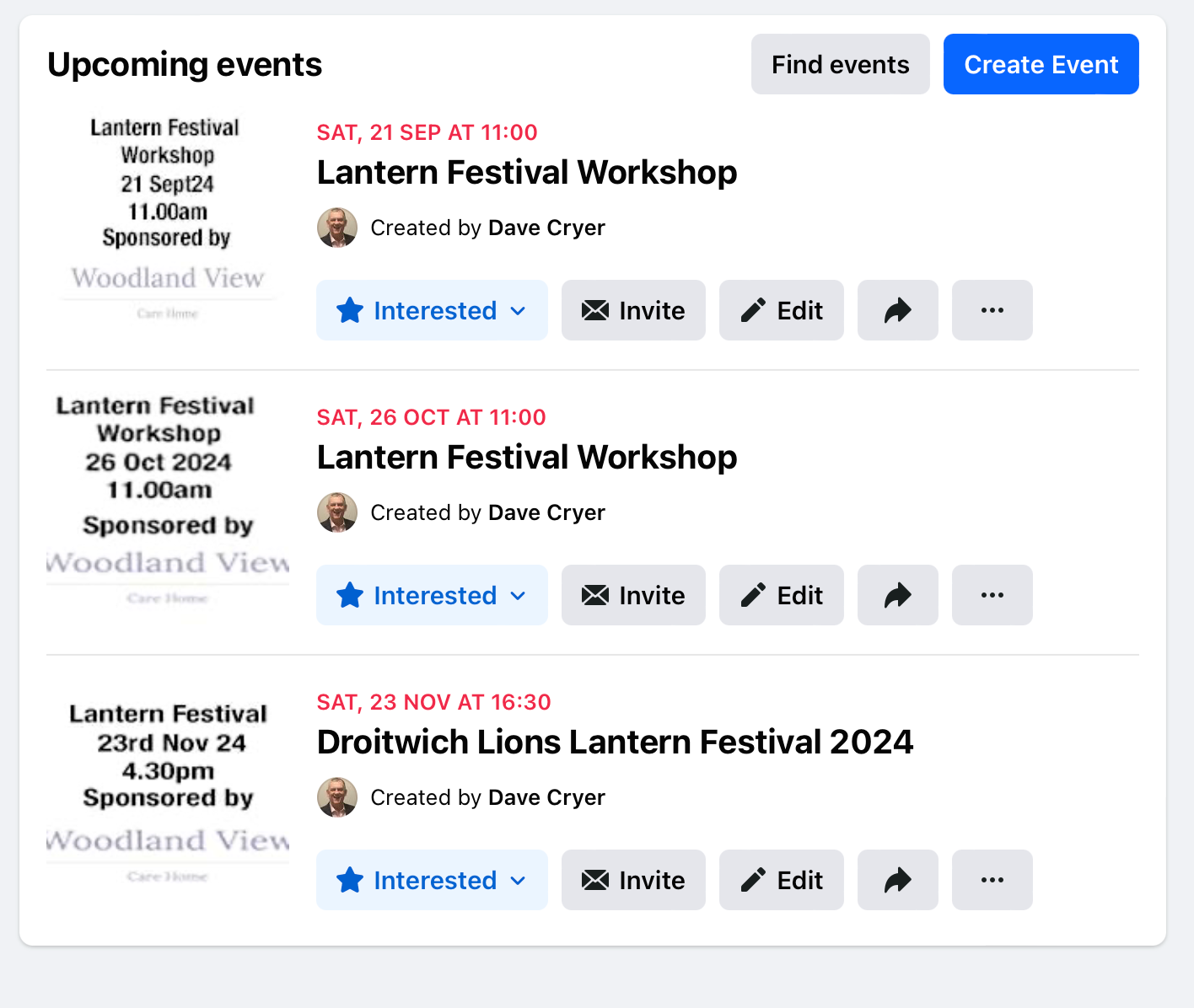Open the 21 Sept24 event poster thumbnail
This screenshot has width=1194, height=1008.
(168, 219)
